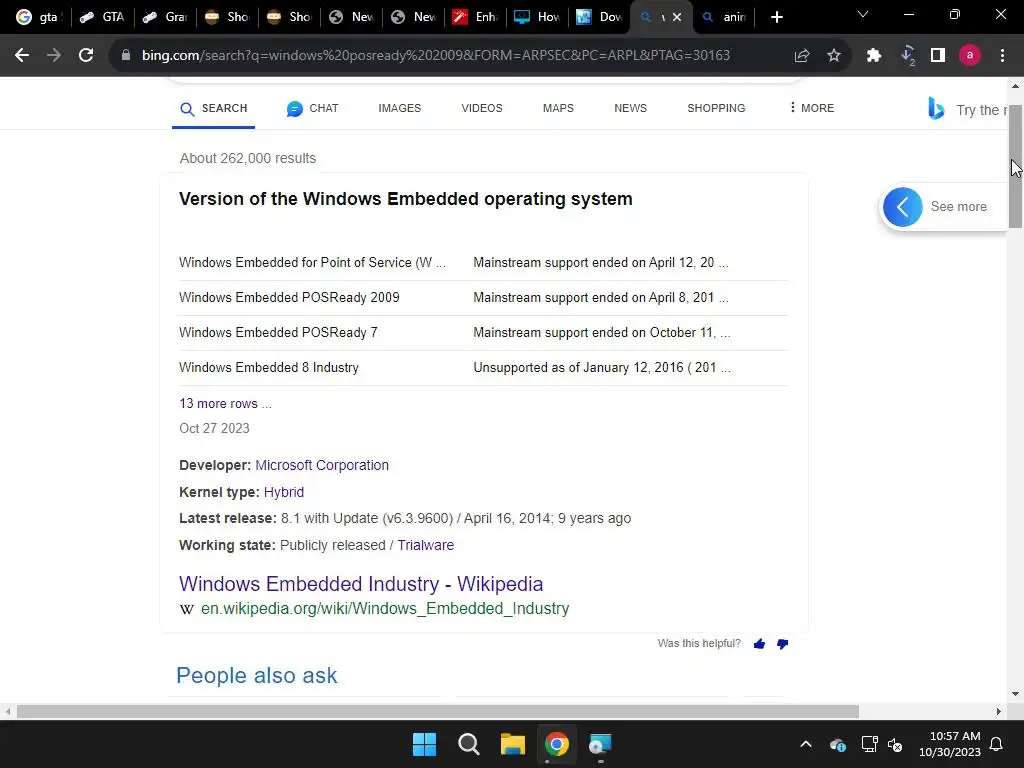Switch to the 'anin' search tab
This screenshot has height=768, width=1024.
(724, 17)
